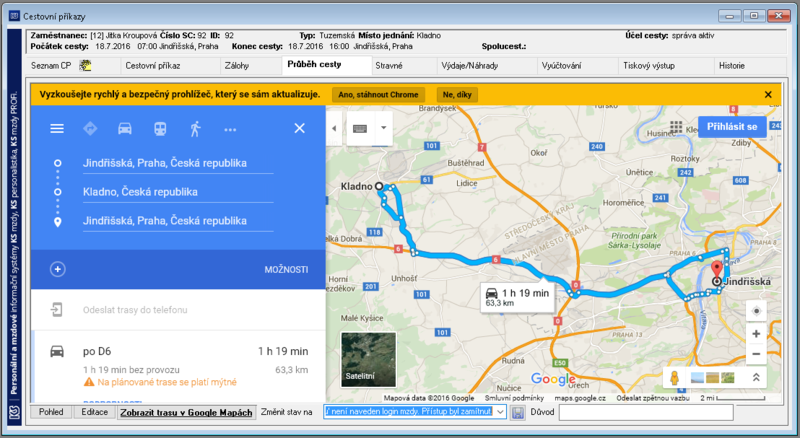Open the Historie tab

(x=732, y=66)
